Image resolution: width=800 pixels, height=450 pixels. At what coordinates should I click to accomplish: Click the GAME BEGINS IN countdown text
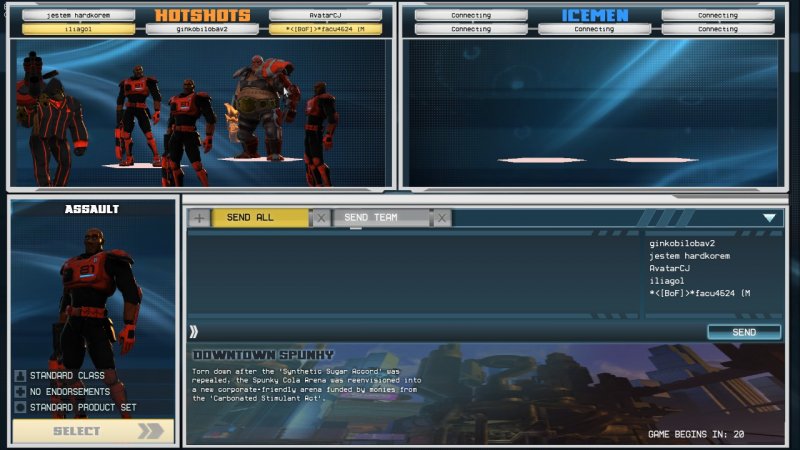click(x=696, y=434)
